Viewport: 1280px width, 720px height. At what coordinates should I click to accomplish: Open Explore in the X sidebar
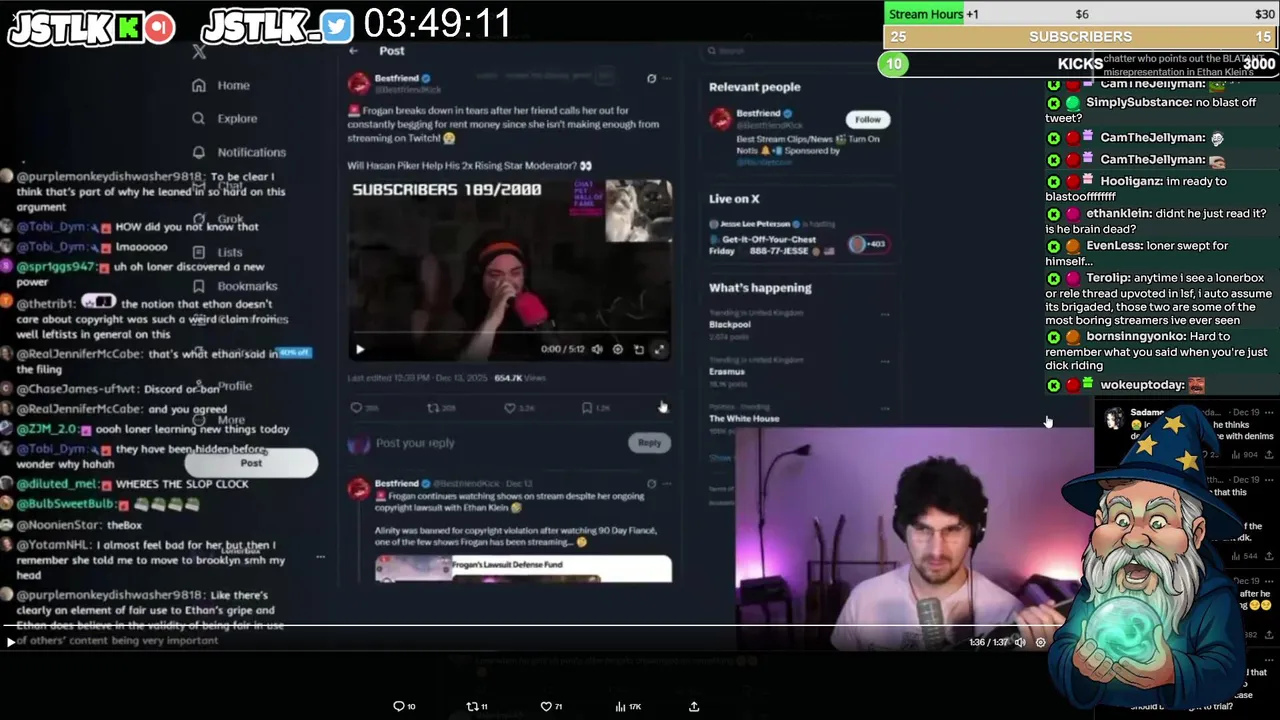click(225, 118)
